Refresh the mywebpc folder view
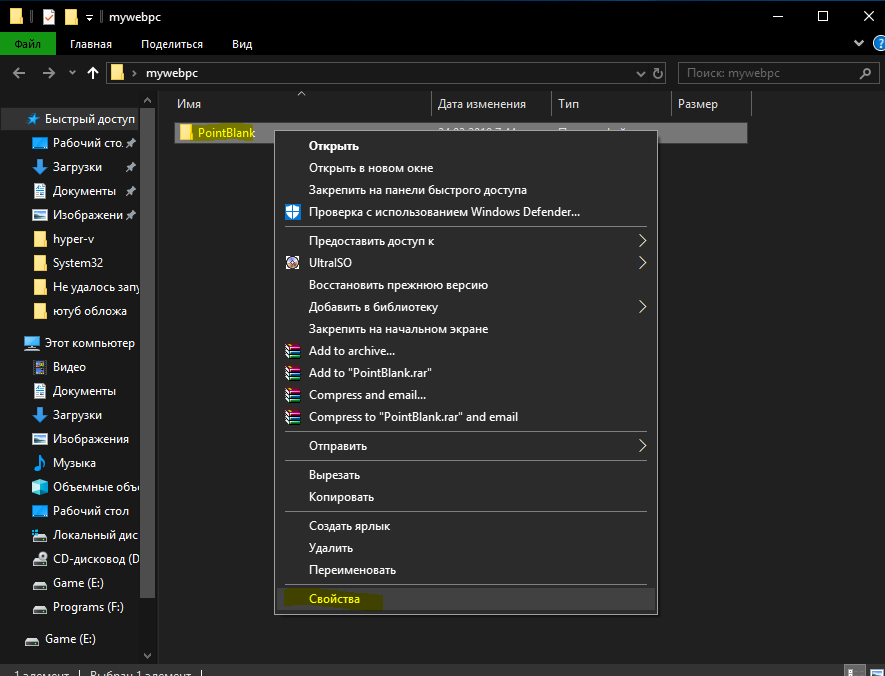 pos(658,73)
